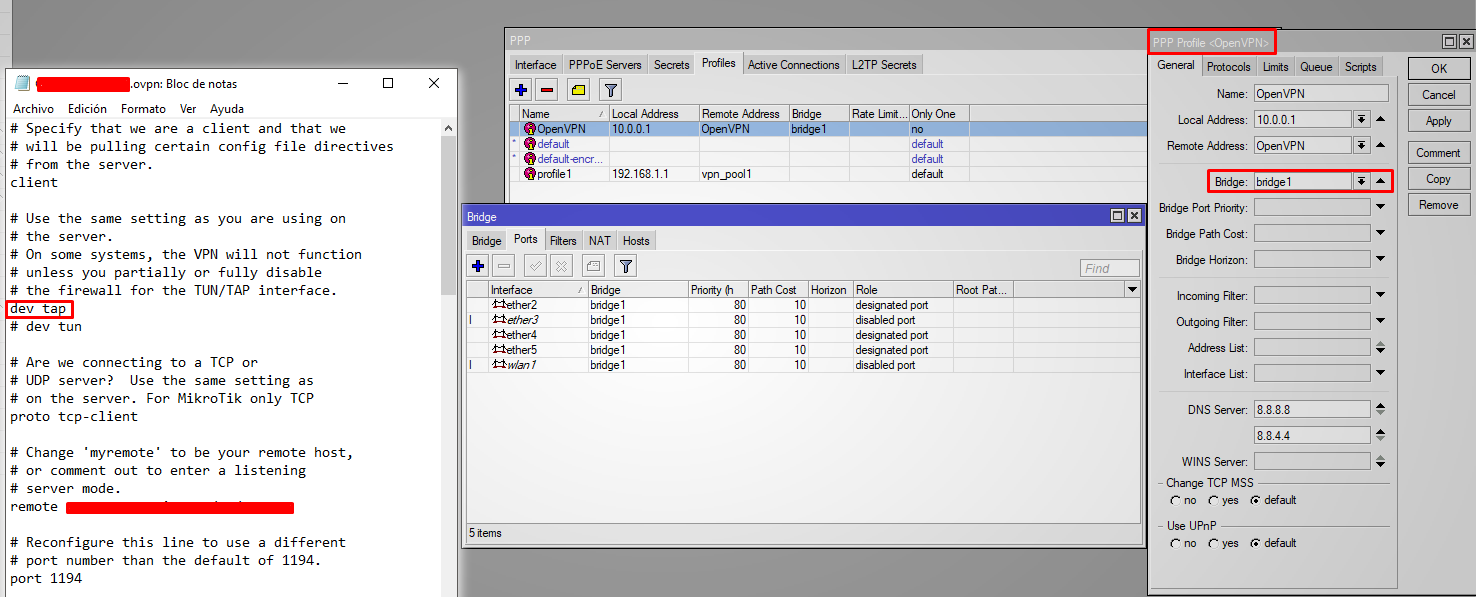Screen dimensions: 1476x597
Task: Click the wlan1 port interface icon
Action: [x=498, y=365]
